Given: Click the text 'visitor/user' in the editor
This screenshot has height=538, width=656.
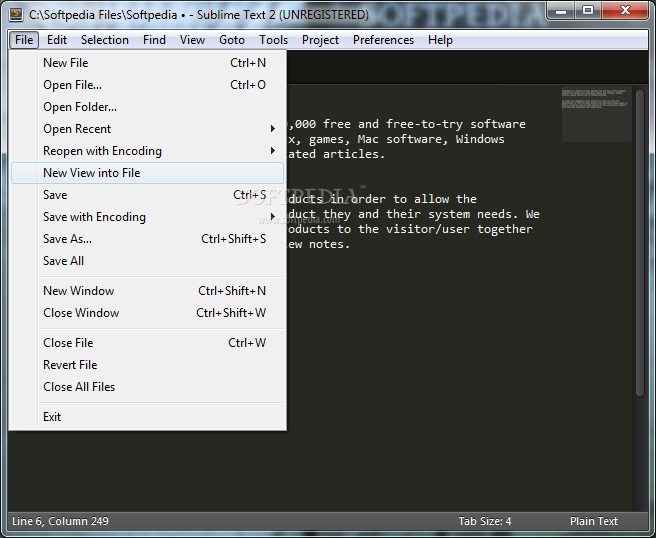Looking at the screenshot, I should coord(428,229).
